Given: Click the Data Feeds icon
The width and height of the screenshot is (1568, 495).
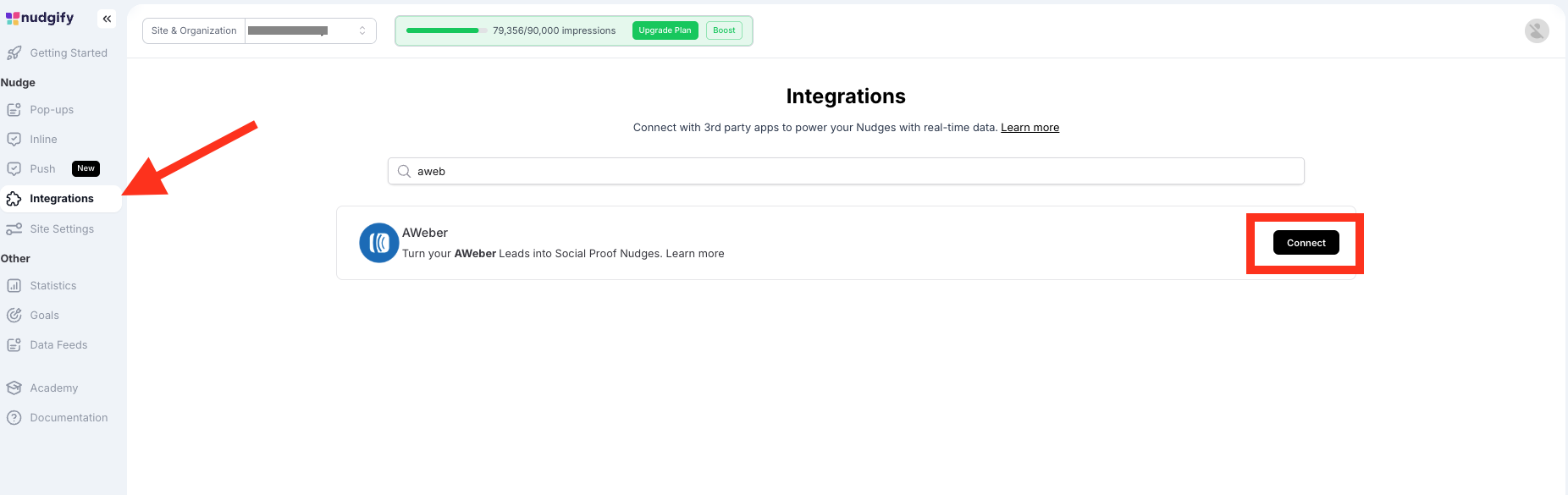Looking at the screenshot, I should point(14,345).
